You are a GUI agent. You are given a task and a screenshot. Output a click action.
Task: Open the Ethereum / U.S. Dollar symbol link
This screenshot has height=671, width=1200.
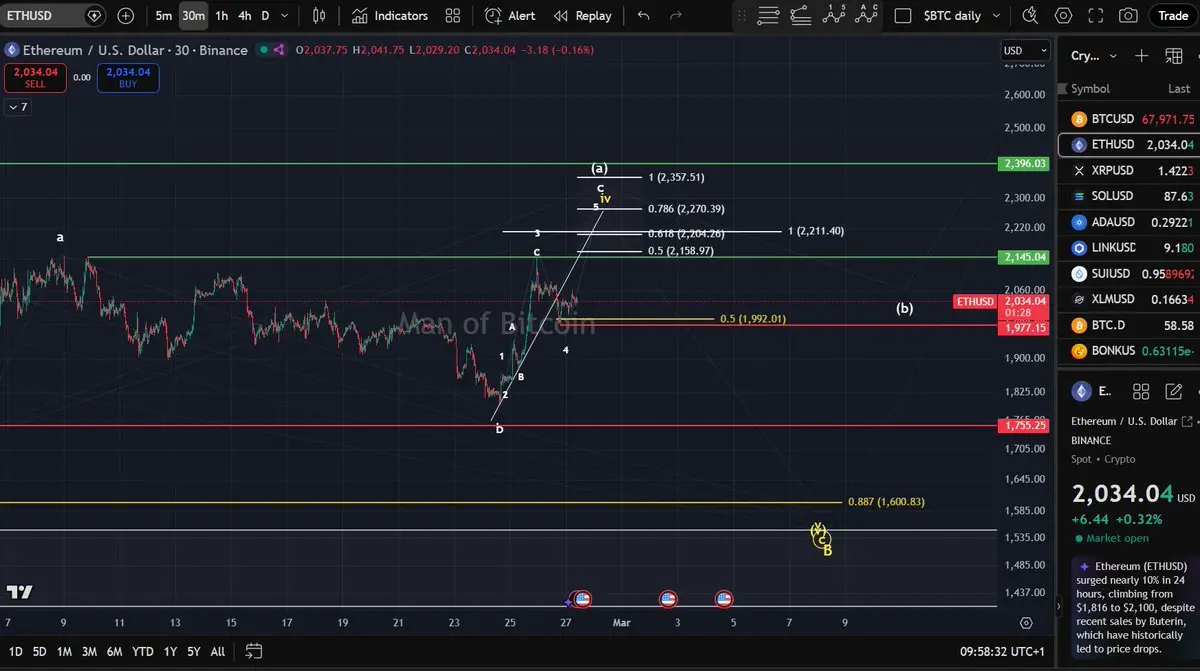[x=1132, y=421]
